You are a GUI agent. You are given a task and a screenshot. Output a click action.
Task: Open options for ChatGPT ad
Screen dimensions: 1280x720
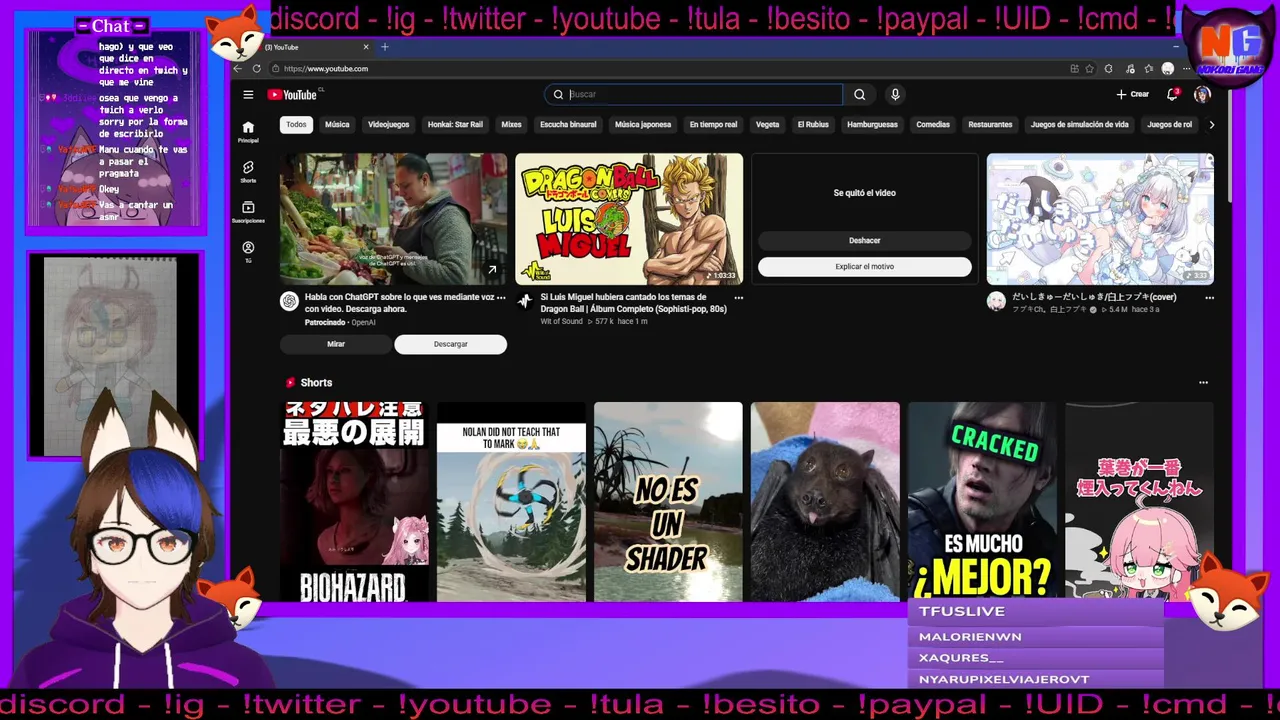coord(501,298)
